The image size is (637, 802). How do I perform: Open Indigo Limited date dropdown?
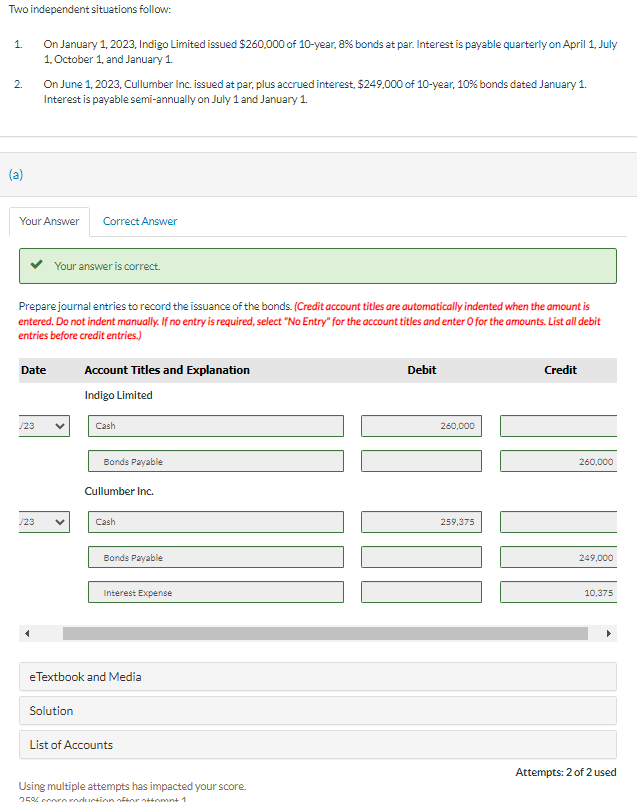tap(44, 426)
